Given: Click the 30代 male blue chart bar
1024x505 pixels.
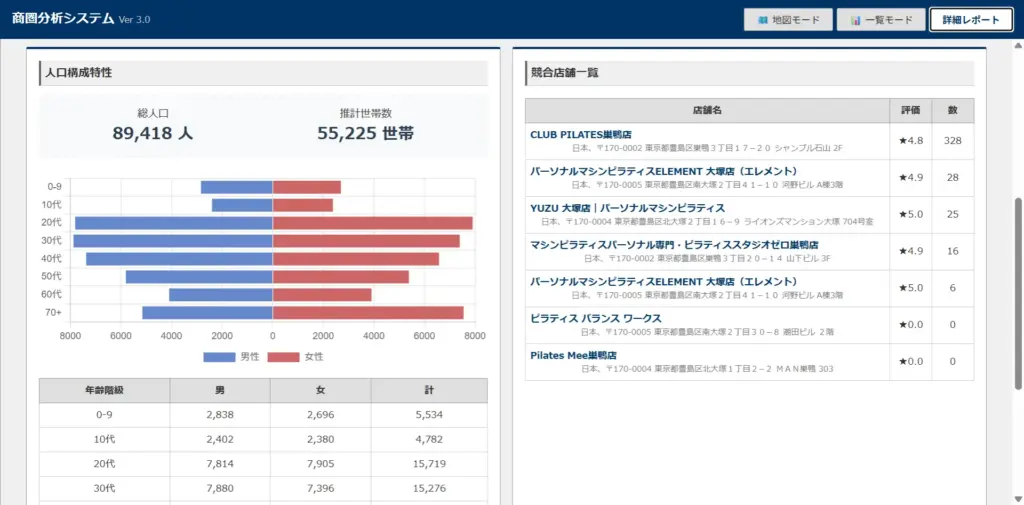Looking at the screenshot, I should pyautogui.click(x=173, y=241).
